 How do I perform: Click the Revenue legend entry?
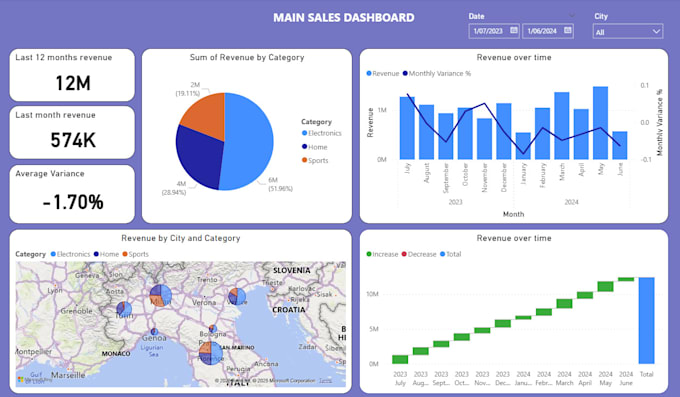pos(382,73)
